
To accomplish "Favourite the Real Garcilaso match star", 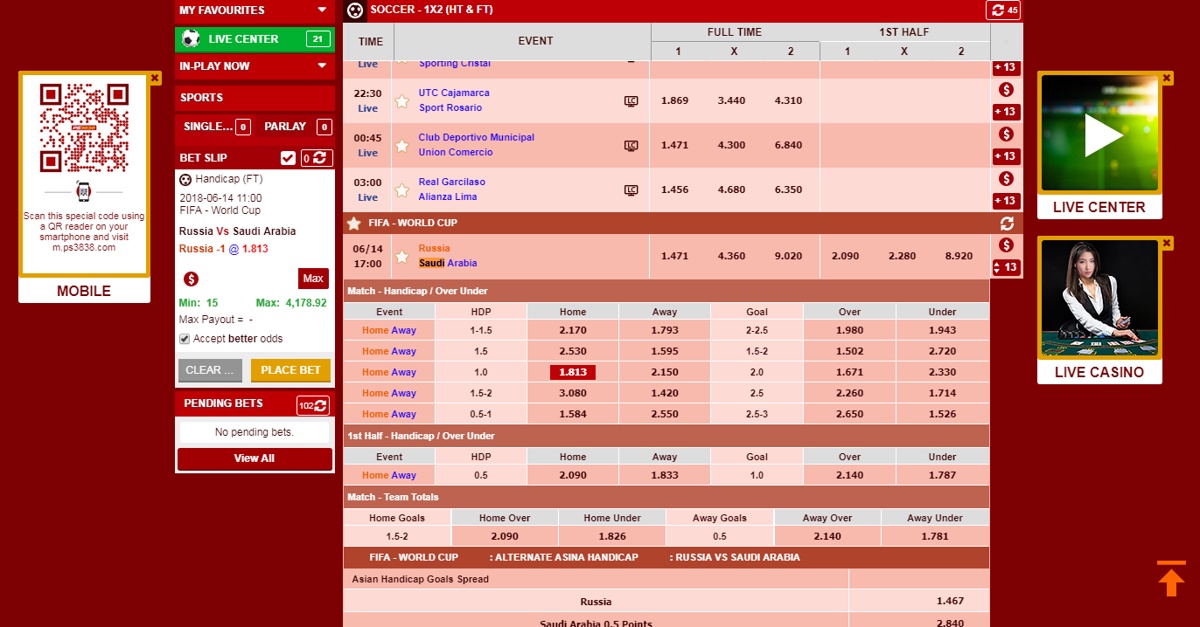I will pyautogui.click(x=402, y=190).
